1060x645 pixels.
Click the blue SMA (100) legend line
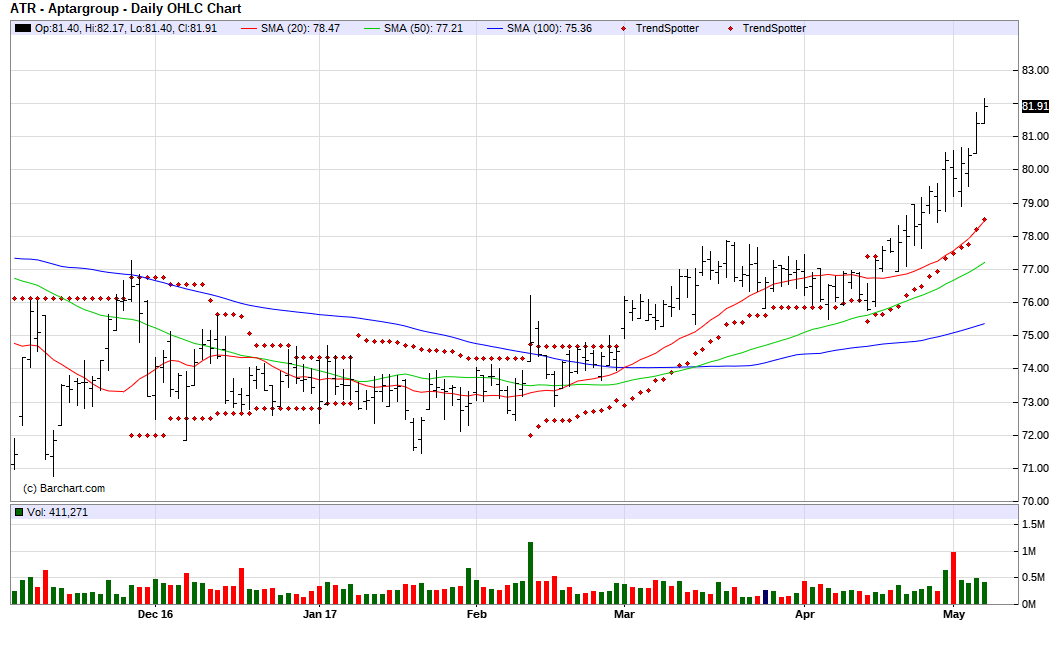pos(495,28)
